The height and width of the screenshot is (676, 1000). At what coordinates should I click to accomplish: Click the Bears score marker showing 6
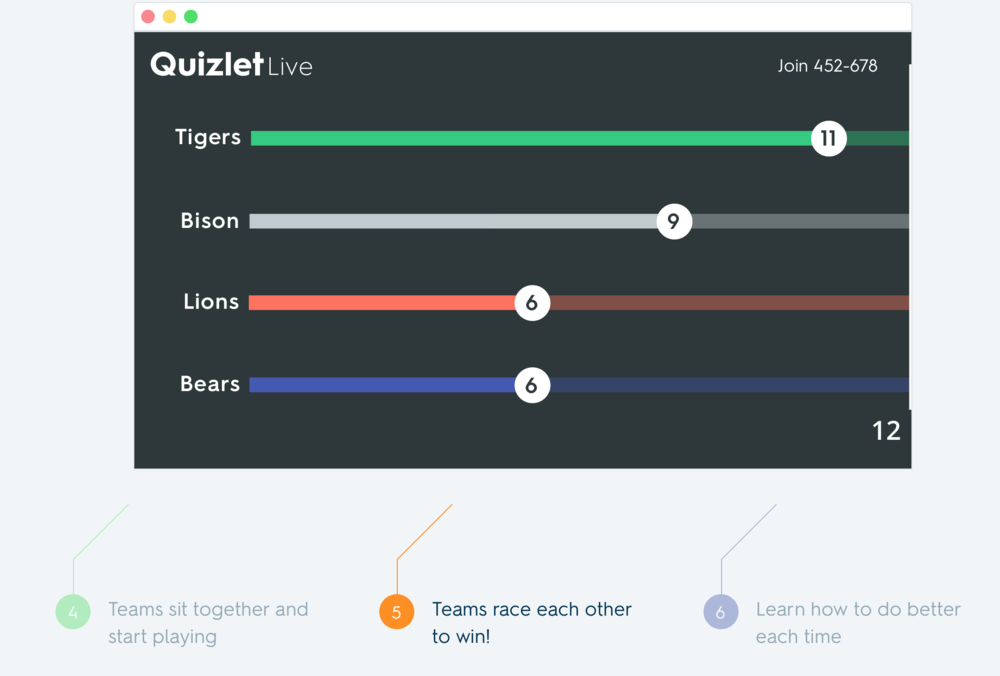(532, 385)
